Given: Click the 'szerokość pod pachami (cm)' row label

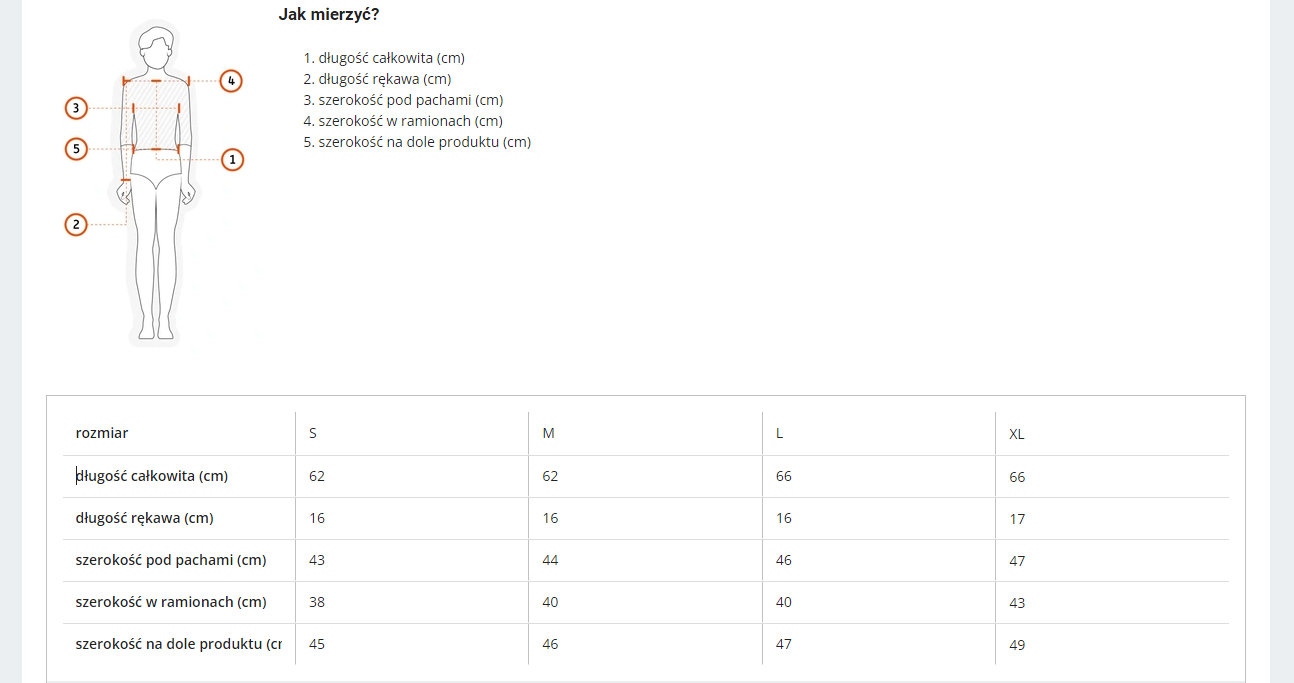Looking at the screenshot, I should coord(171,560).
